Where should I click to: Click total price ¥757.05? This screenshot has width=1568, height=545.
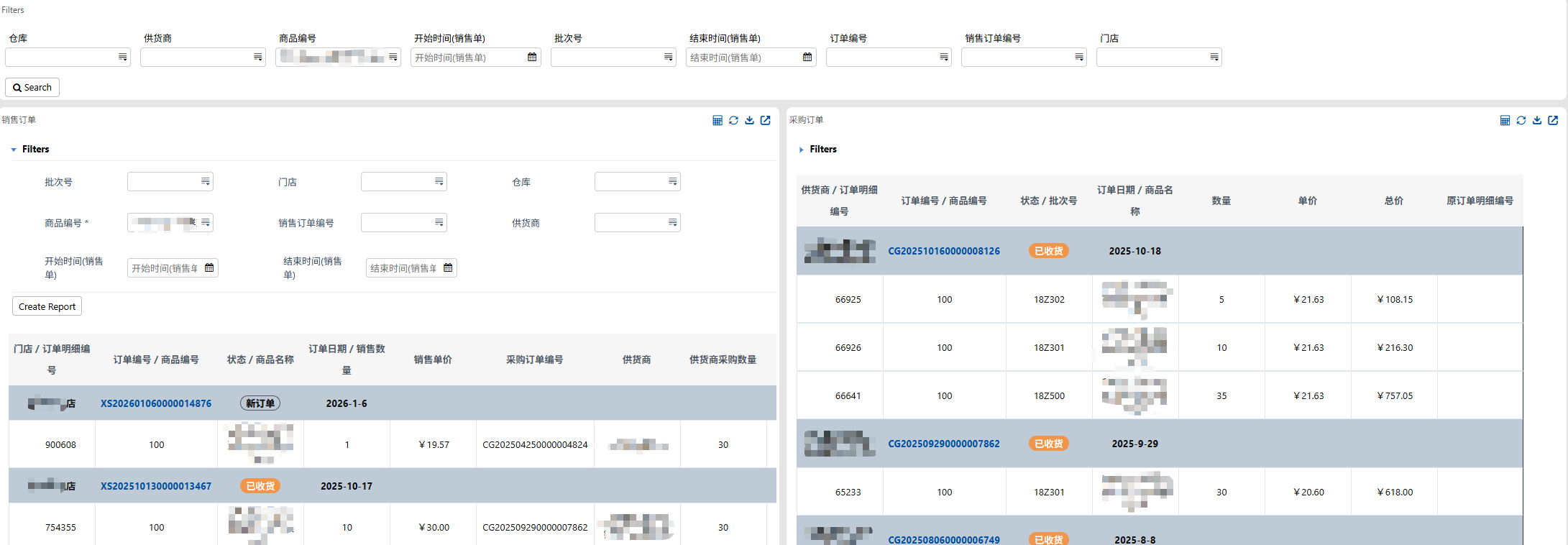click(x=1395, y=395)
